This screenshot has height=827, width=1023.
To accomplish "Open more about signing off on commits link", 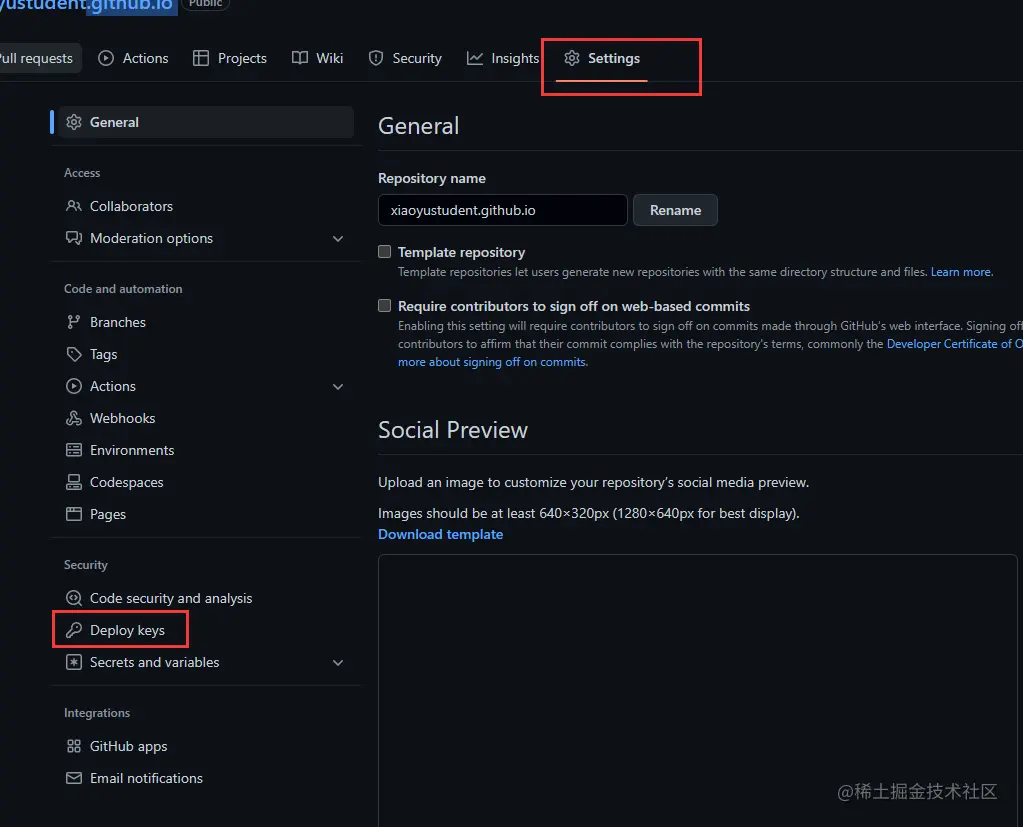I will (x=492, y=362).
